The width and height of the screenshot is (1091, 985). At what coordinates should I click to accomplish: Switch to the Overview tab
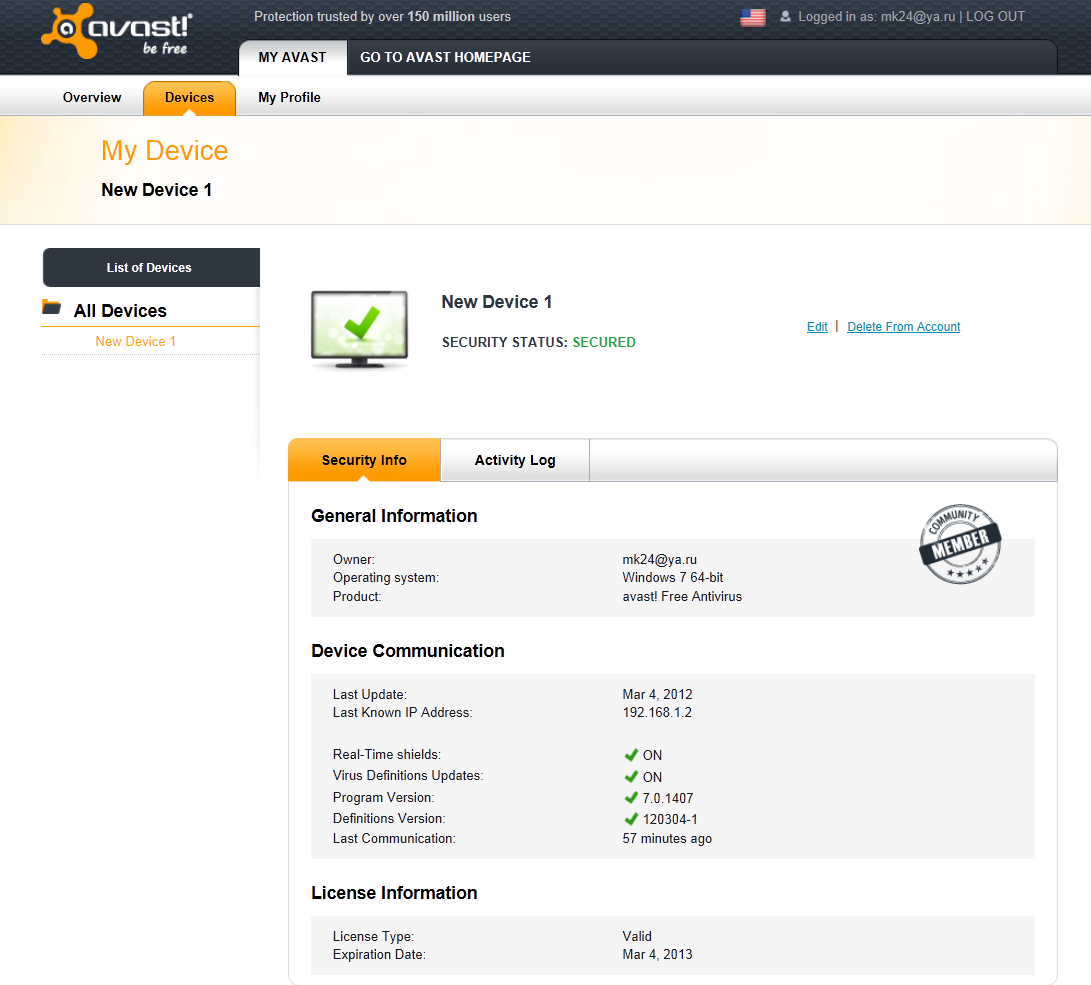coord(92,97)
